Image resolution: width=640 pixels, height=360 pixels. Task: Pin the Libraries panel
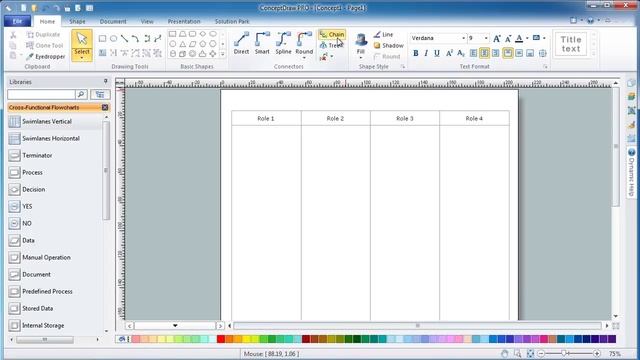pos(105,82)
